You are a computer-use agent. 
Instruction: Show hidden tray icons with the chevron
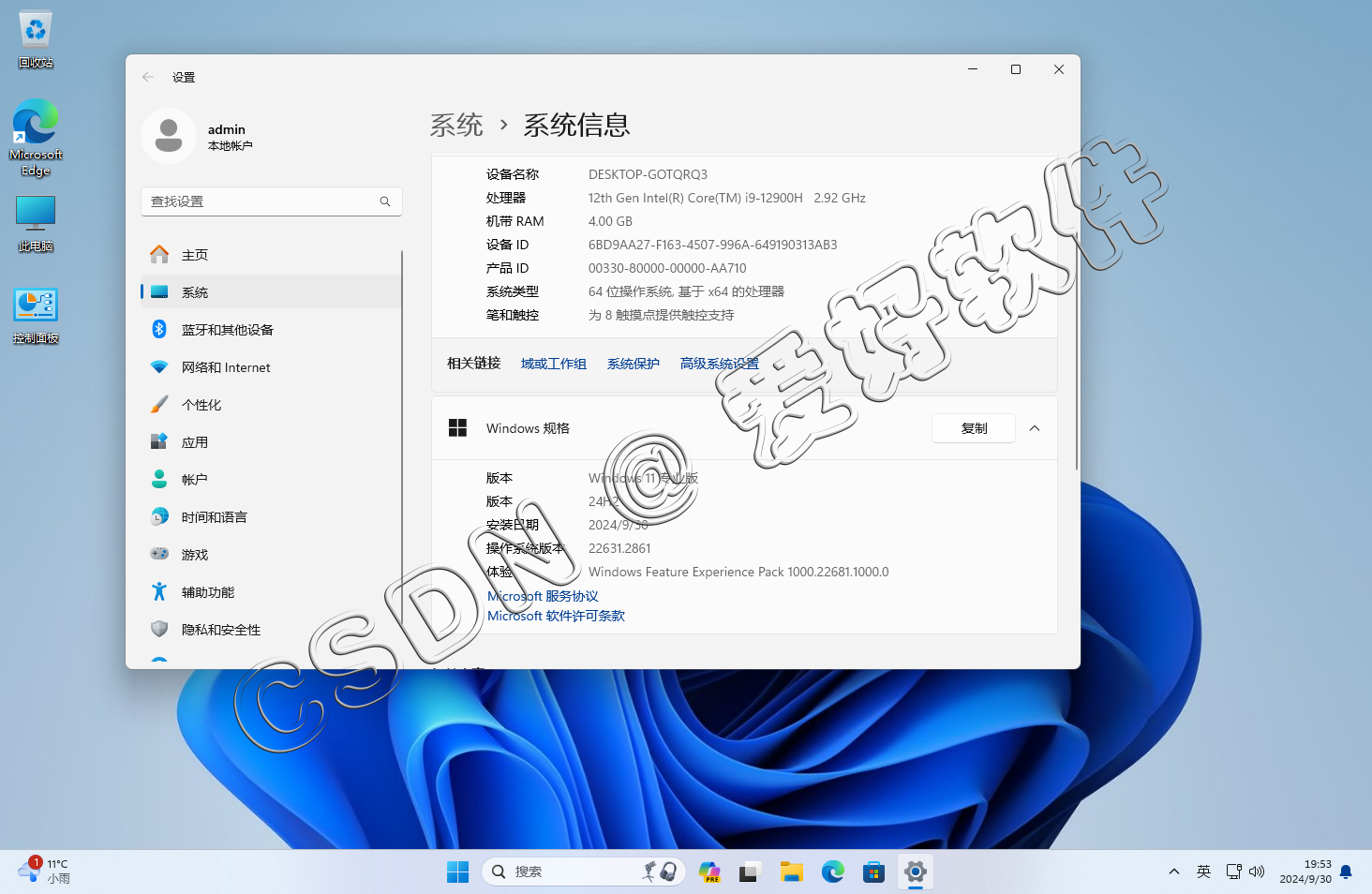coord(1174,872)
